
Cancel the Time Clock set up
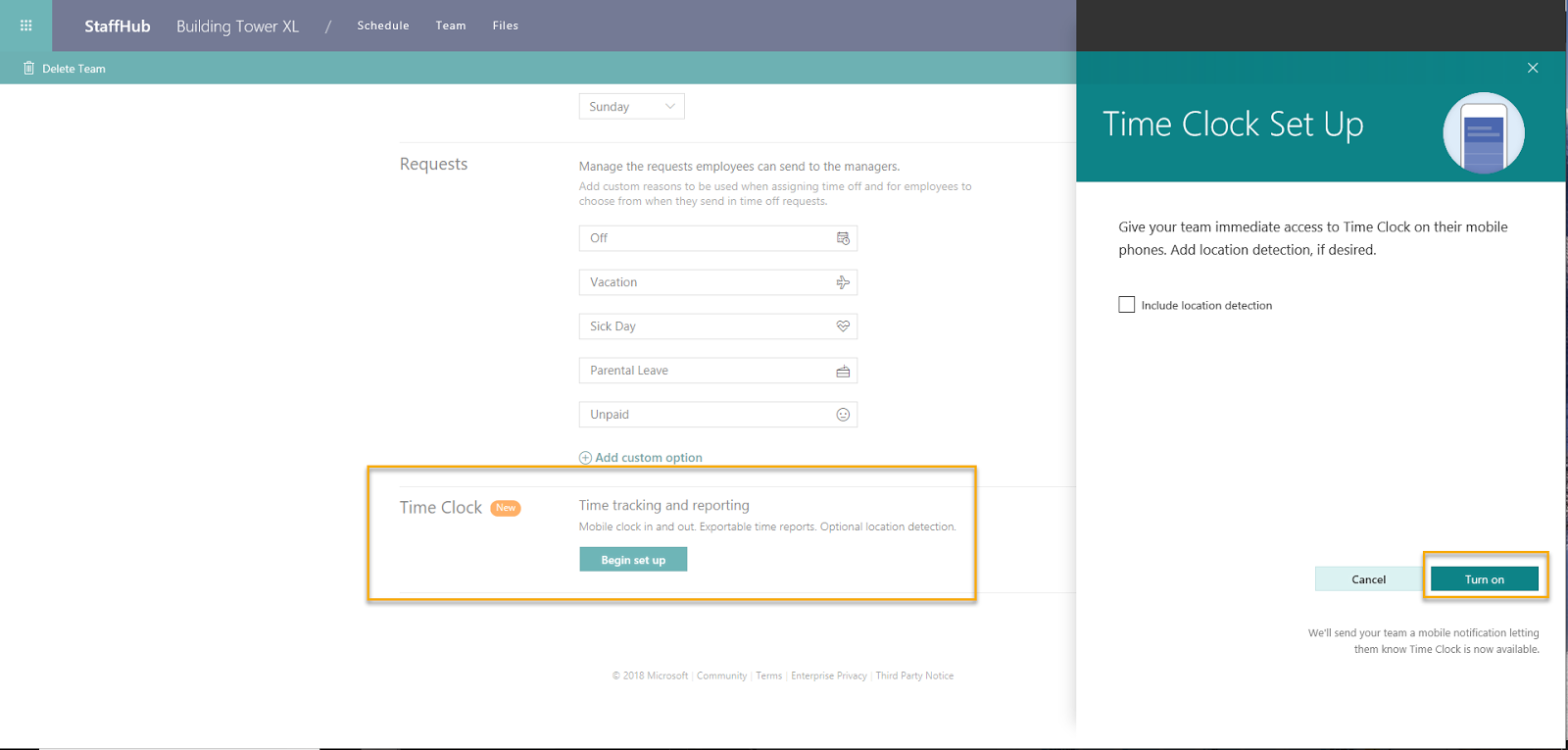1368,579
